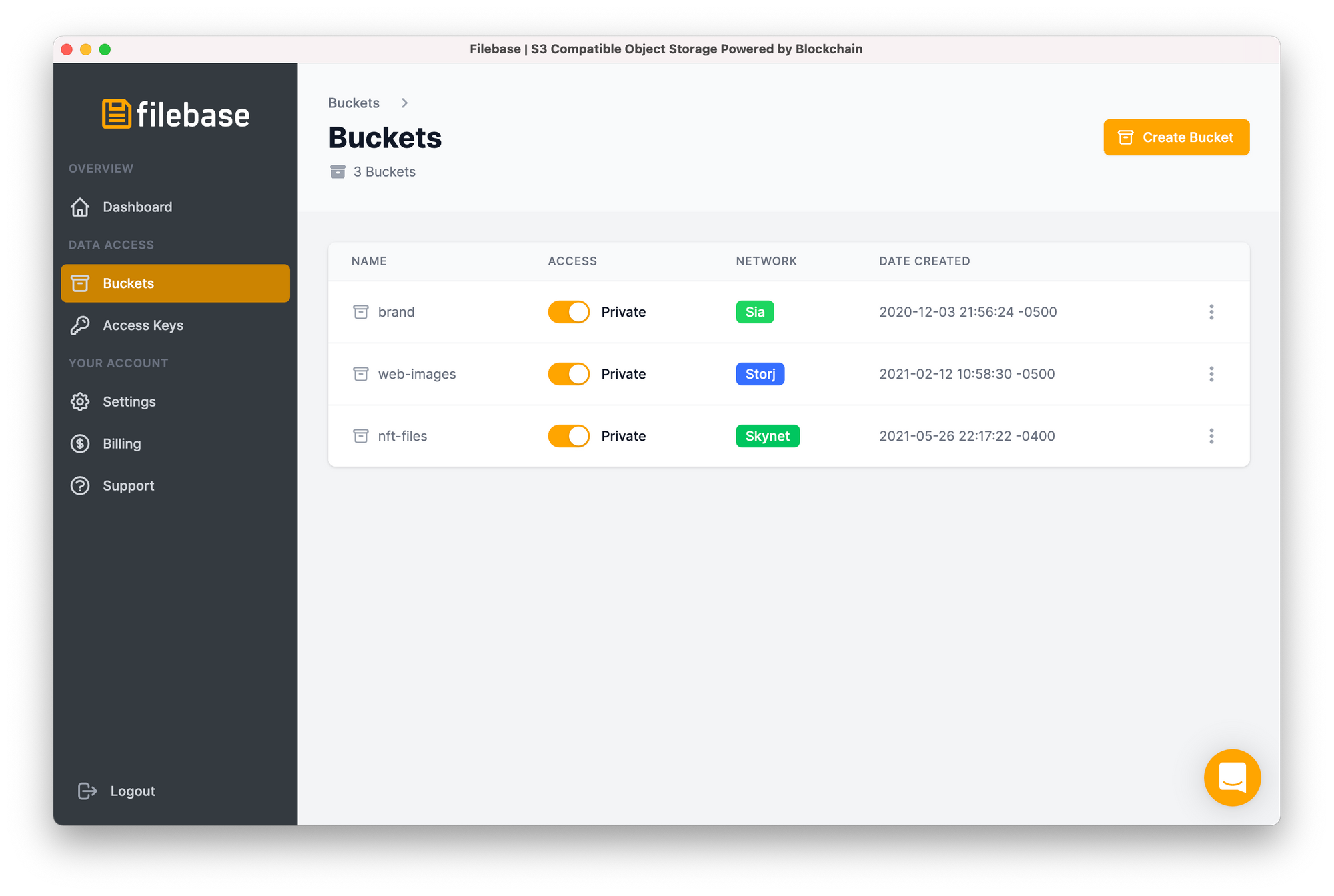
Task: Open the Billing sidebar label
Action: [x=122, y=444]
